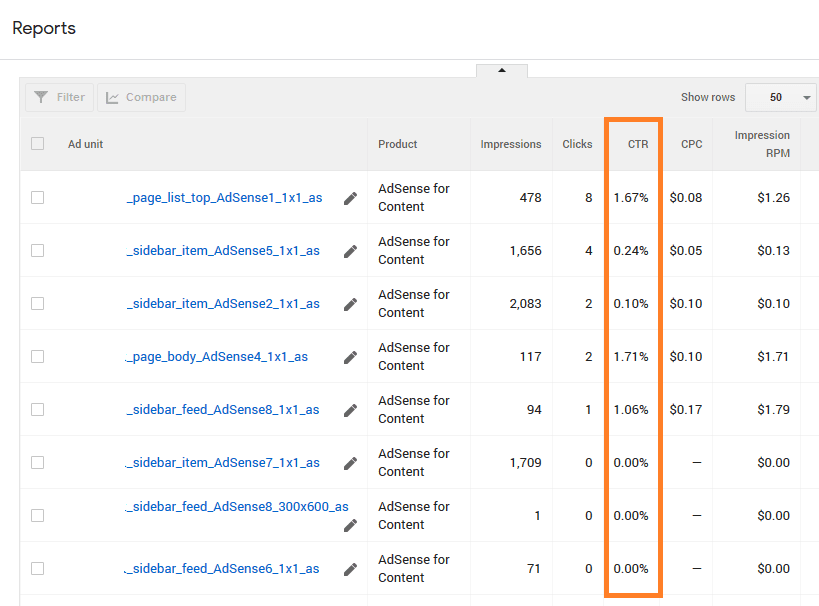Image resolution: width=819 pixels, height=606 pixels.
Task: Sort by the Clicks column header
Action: [577, 144]
